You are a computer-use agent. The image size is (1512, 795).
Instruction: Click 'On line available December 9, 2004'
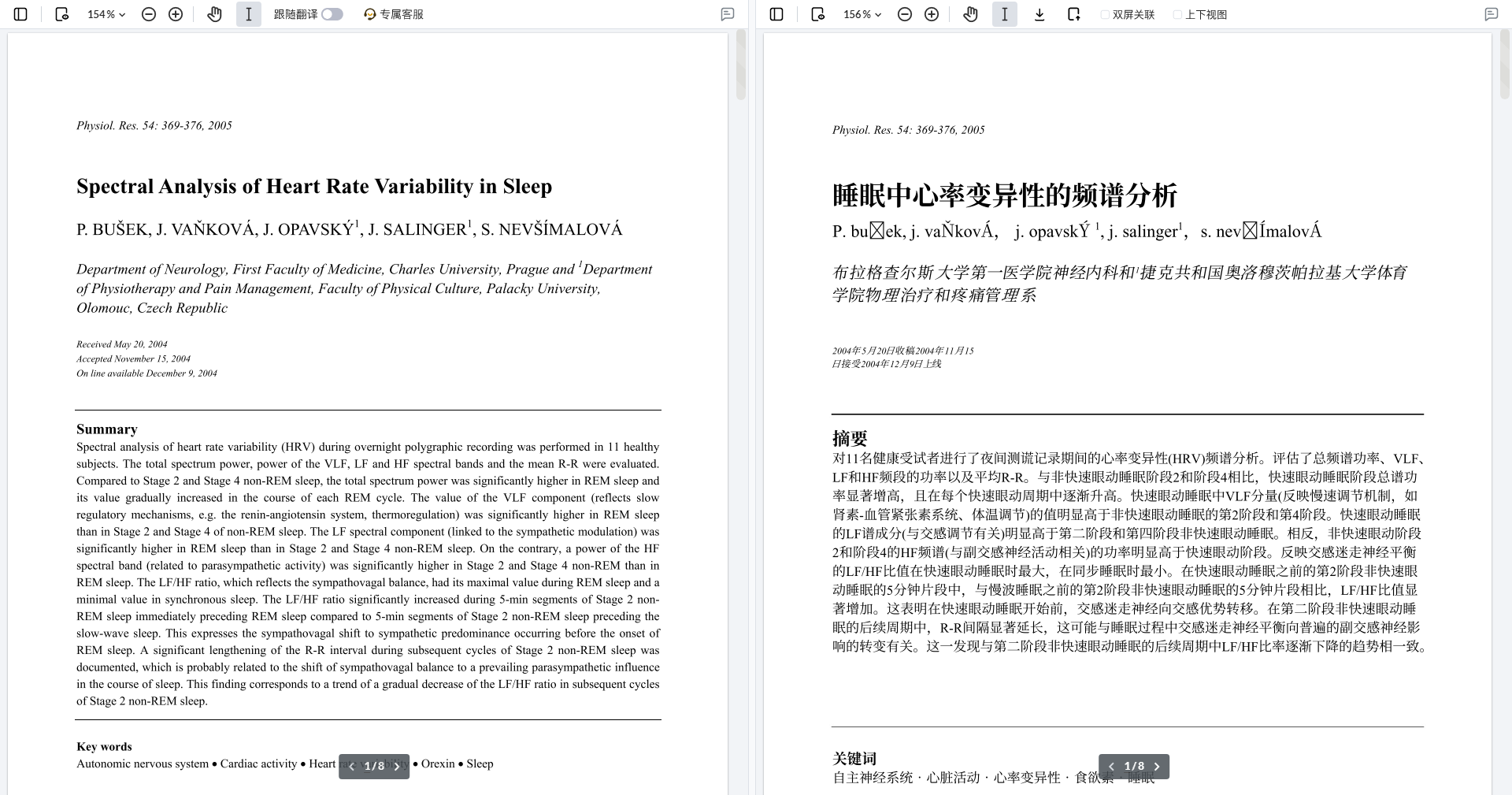tap(146, 373)
